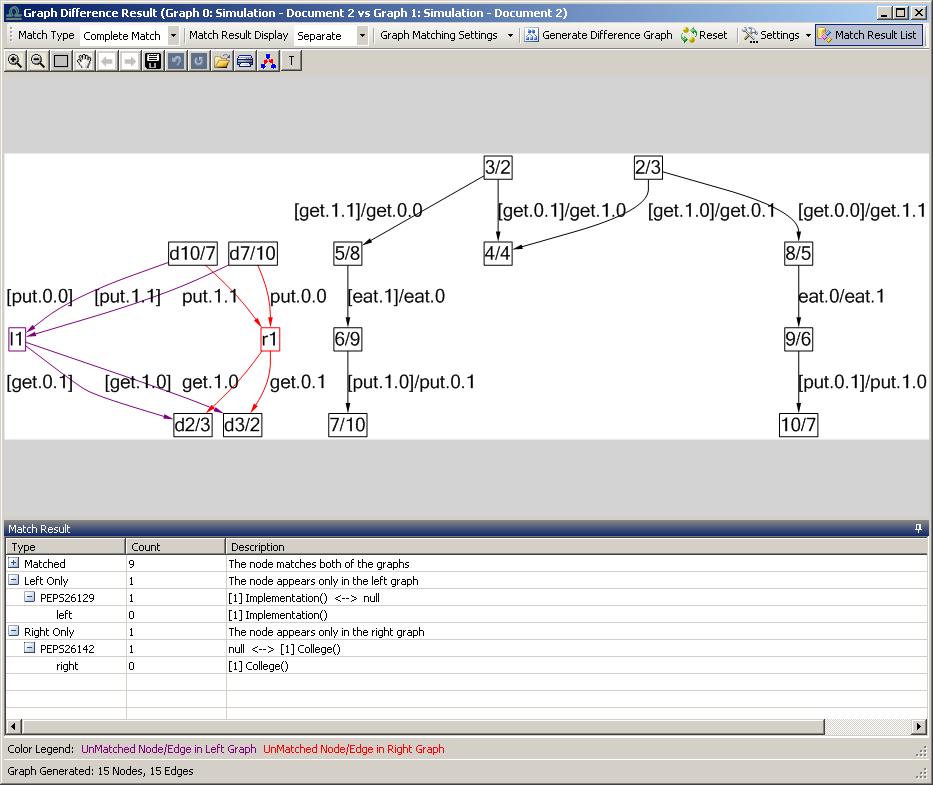
Task: Click the horizontal scrollbar right arrow
Action: (x=919, y=726)
